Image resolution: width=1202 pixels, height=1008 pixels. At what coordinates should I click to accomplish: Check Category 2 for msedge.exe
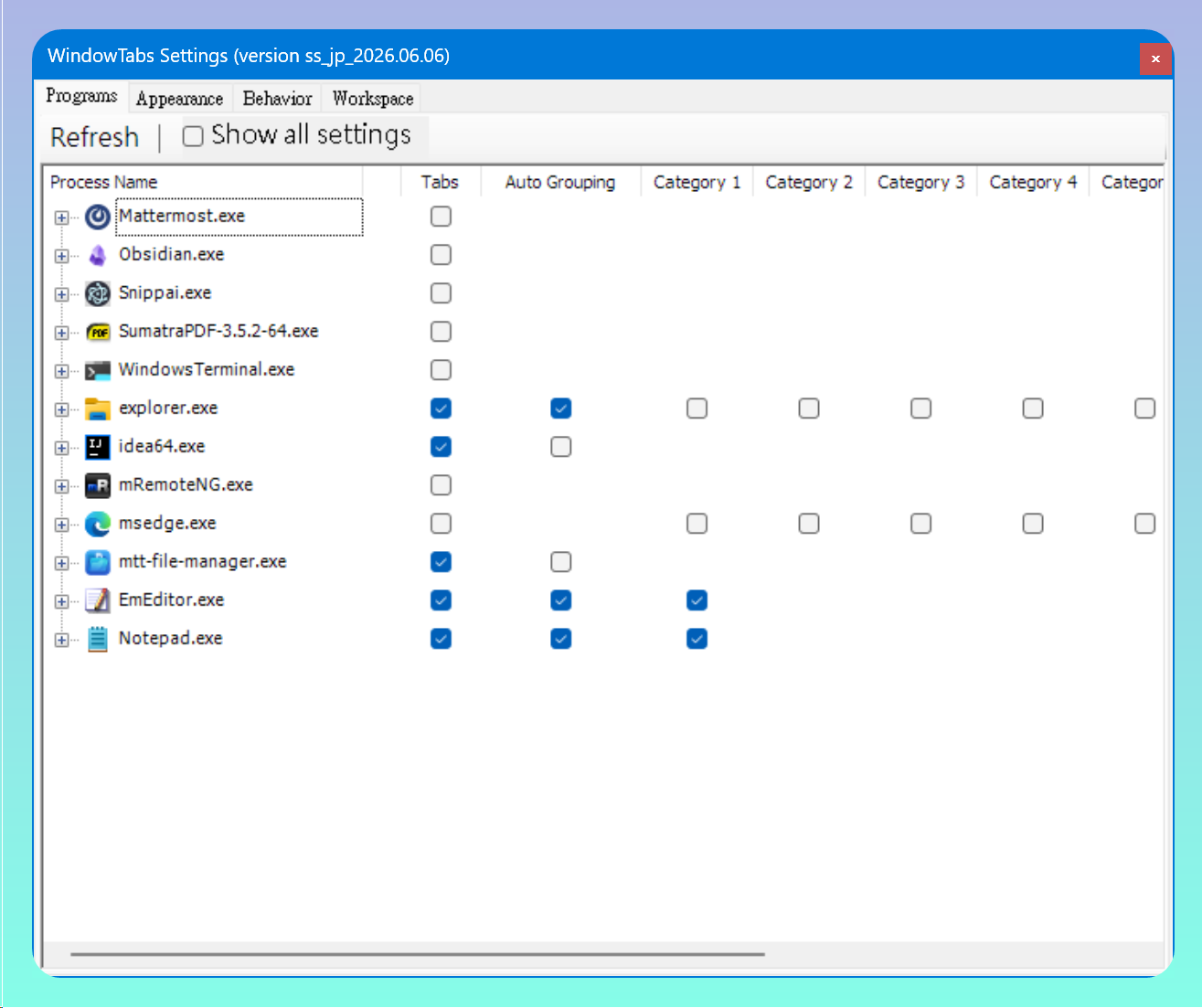(x=809, y=524)
